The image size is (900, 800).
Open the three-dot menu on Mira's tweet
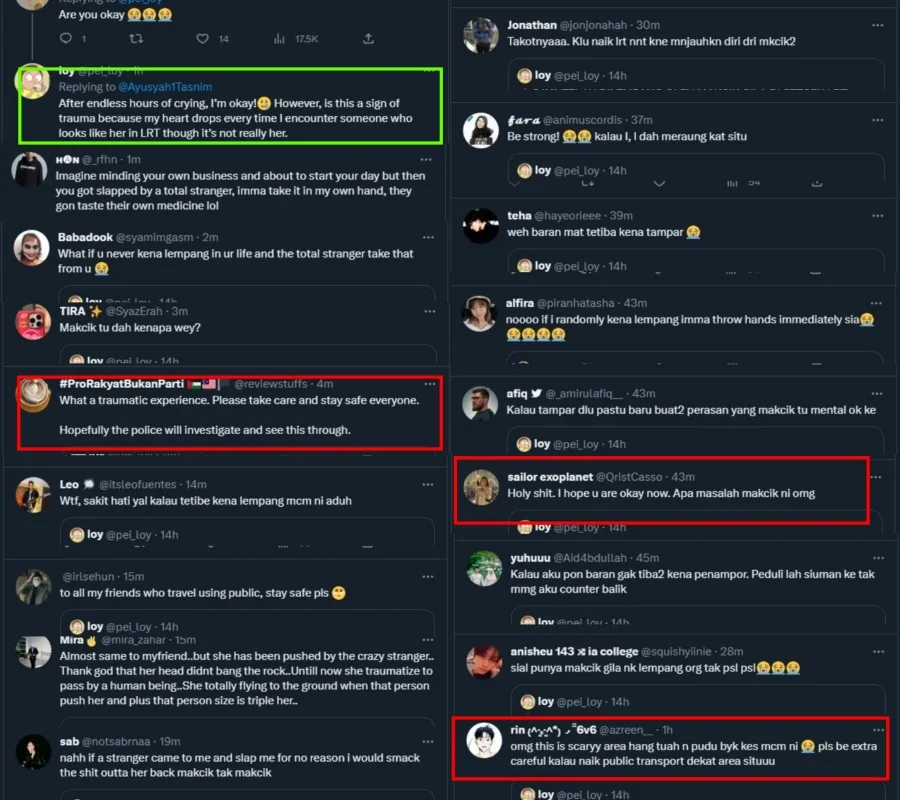click(428, 640)
